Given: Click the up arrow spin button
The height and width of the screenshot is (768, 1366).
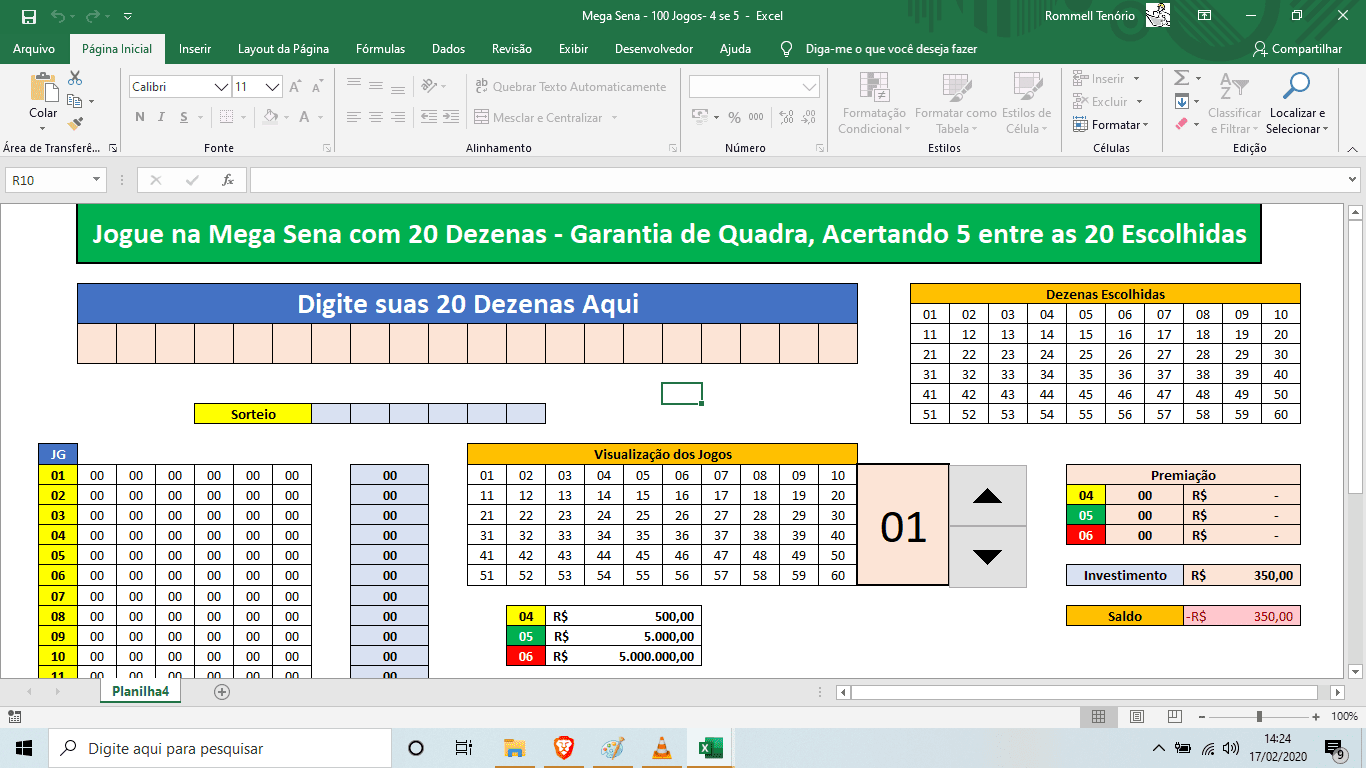Looking at the screenshot, I should (987, 496).
